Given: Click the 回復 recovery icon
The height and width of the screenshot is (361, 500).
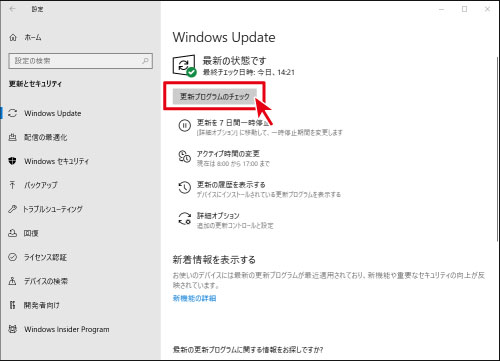Looking at the screenshot, I should point(13,233).
